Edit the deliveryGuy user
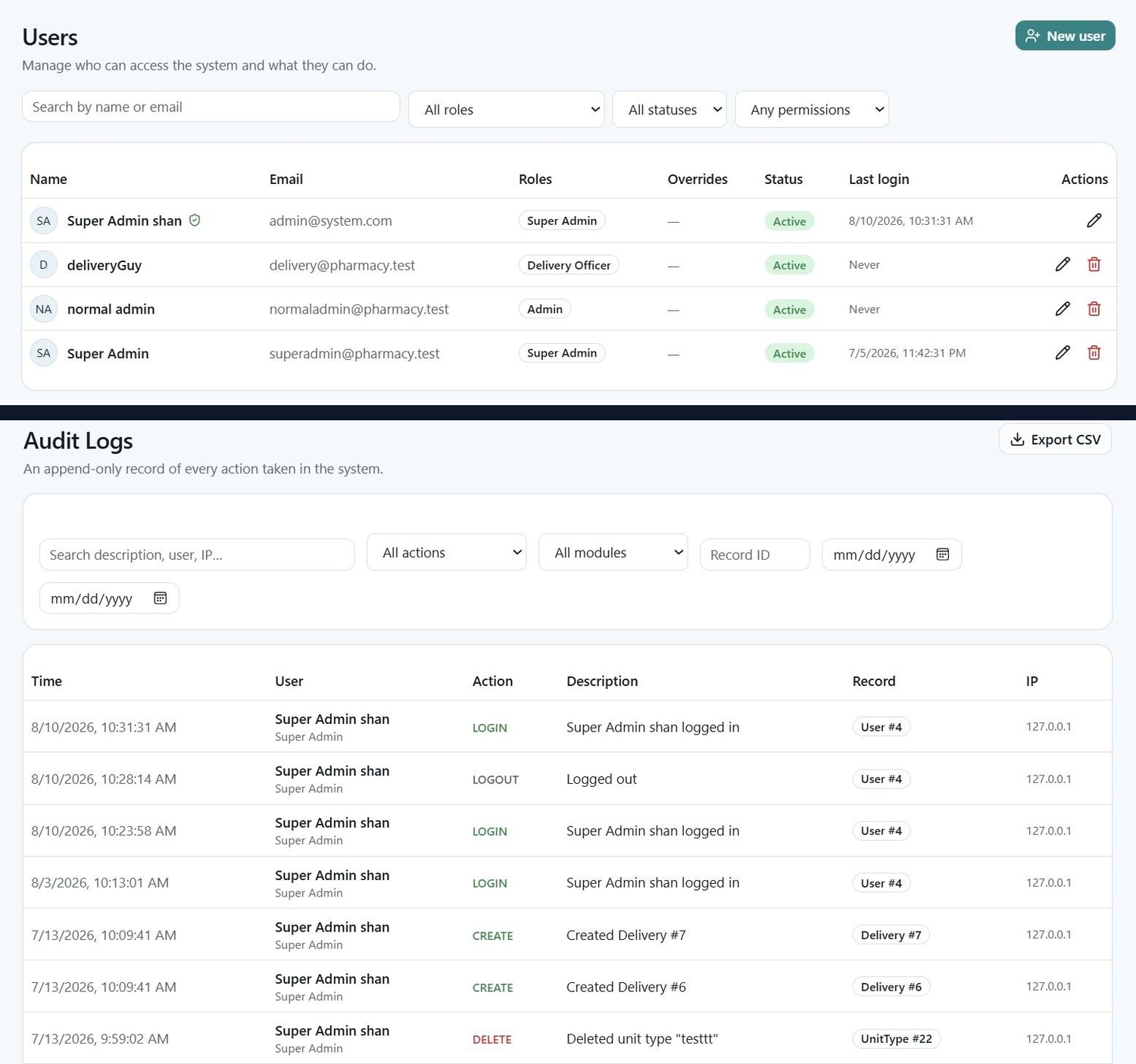This screenshot has height=1064, width=1136. (1063, 264)
